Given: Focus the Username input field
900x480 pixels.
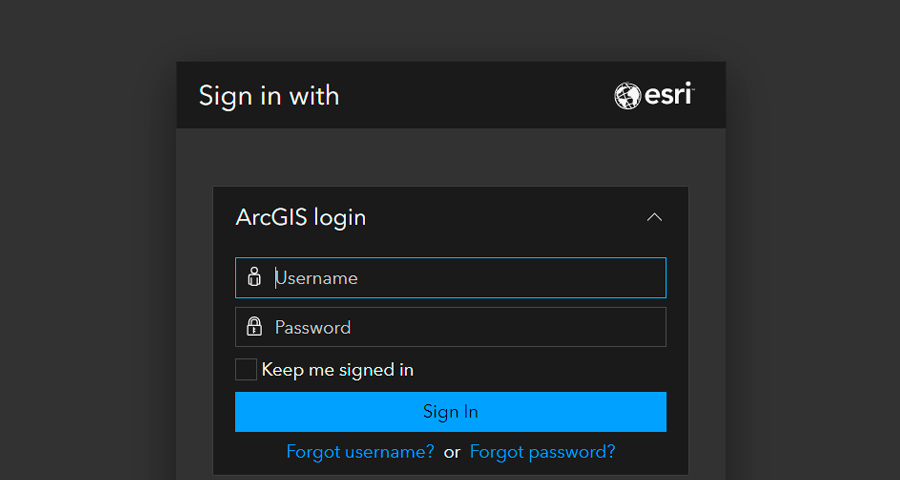Looking at the screenshot, I should pos(451,278).
